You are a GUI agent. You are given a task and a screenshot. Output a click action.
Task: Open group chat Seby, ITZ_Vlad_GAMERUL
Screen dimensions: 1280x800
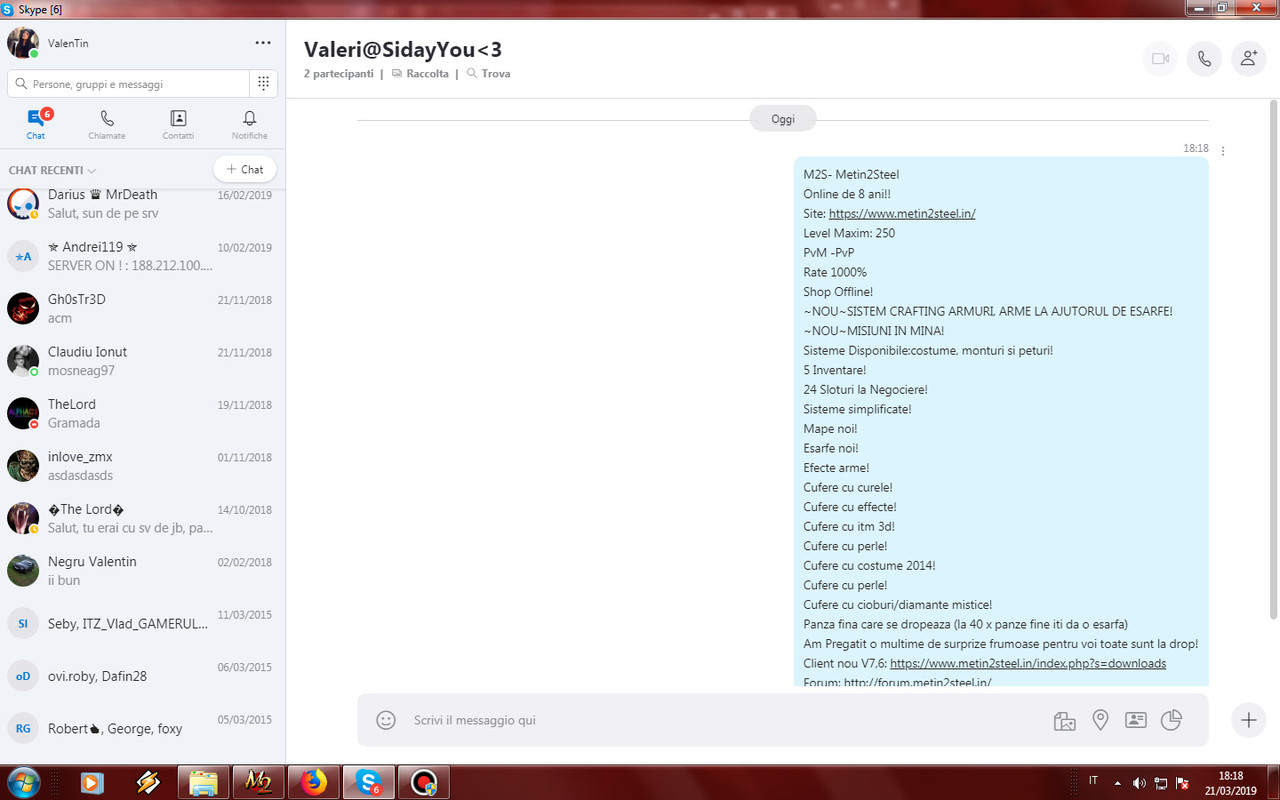pos(143,623)
